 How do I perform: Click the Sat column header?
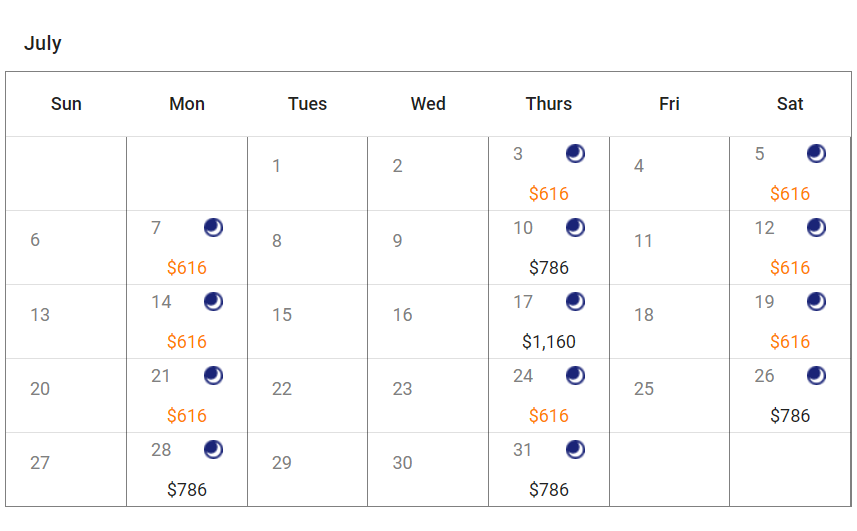tap(790, 104)
